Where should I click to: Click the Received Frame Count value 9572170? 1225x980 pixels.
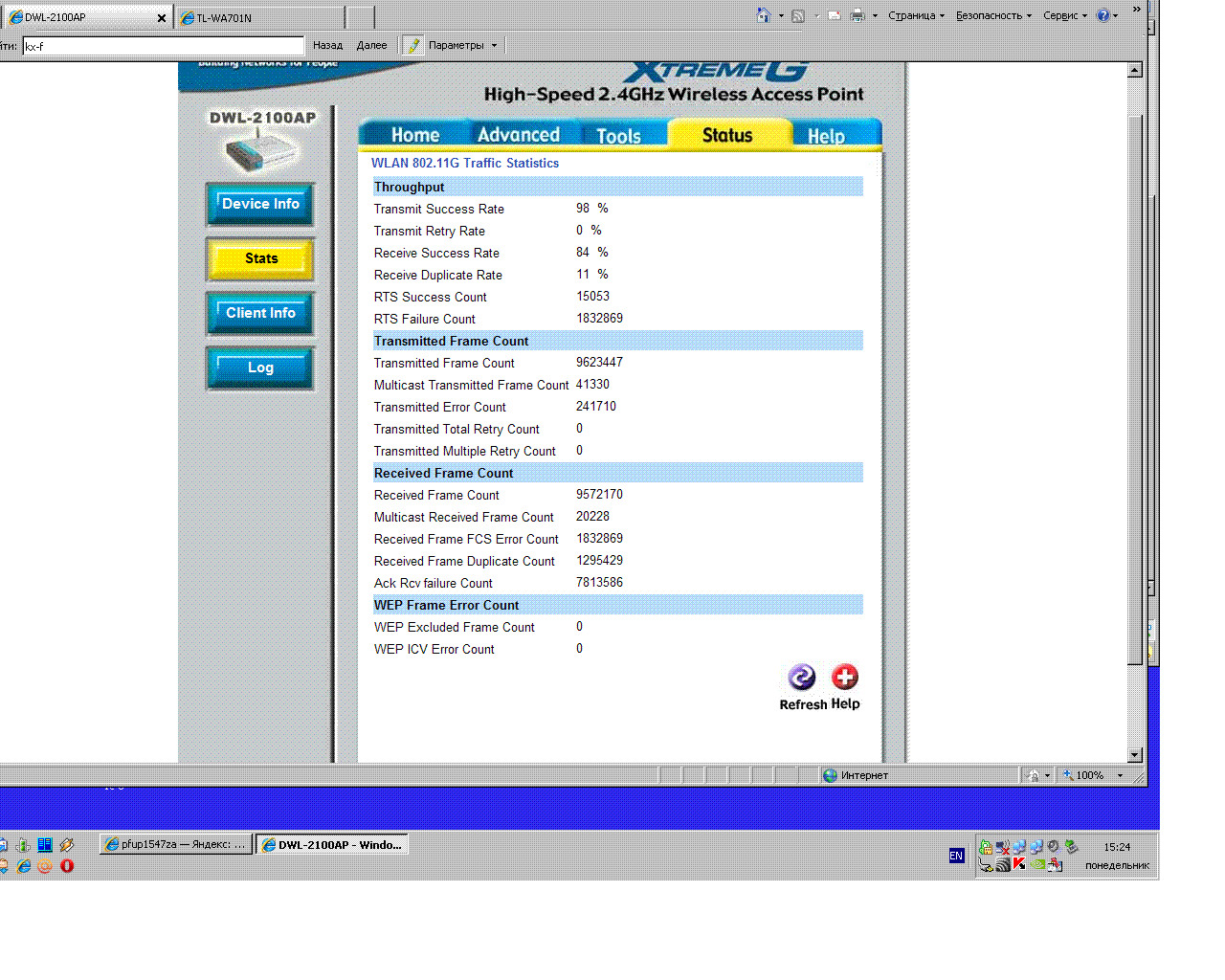point(599,495)
